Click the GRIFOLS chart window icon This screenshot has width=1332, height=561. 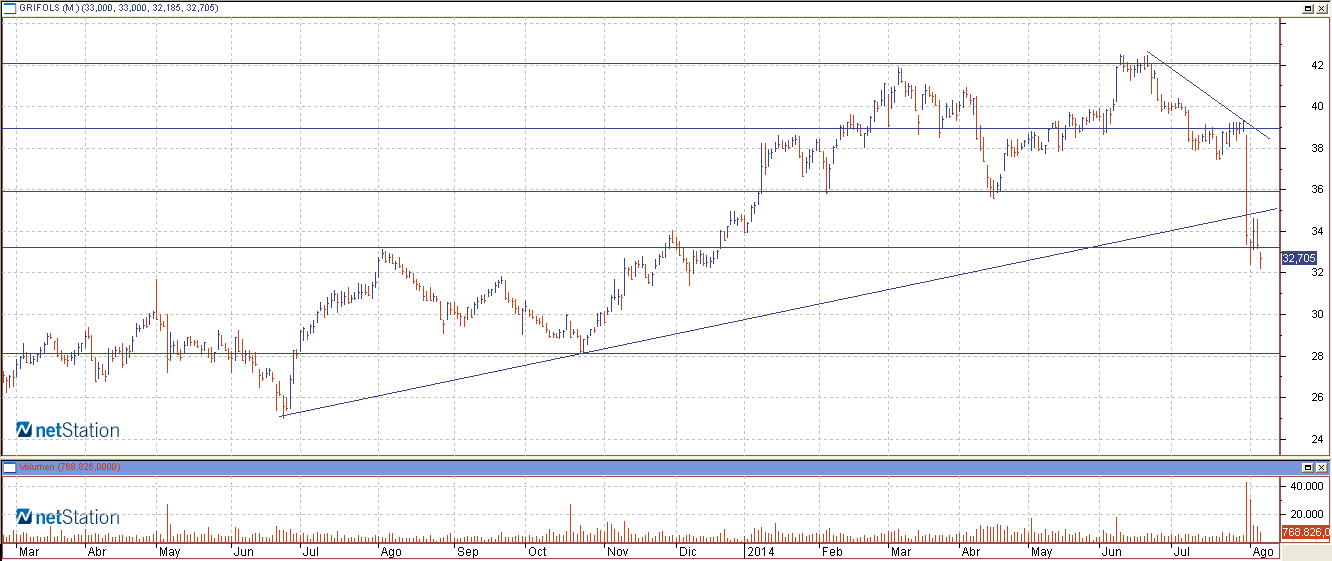coord(9,8)
